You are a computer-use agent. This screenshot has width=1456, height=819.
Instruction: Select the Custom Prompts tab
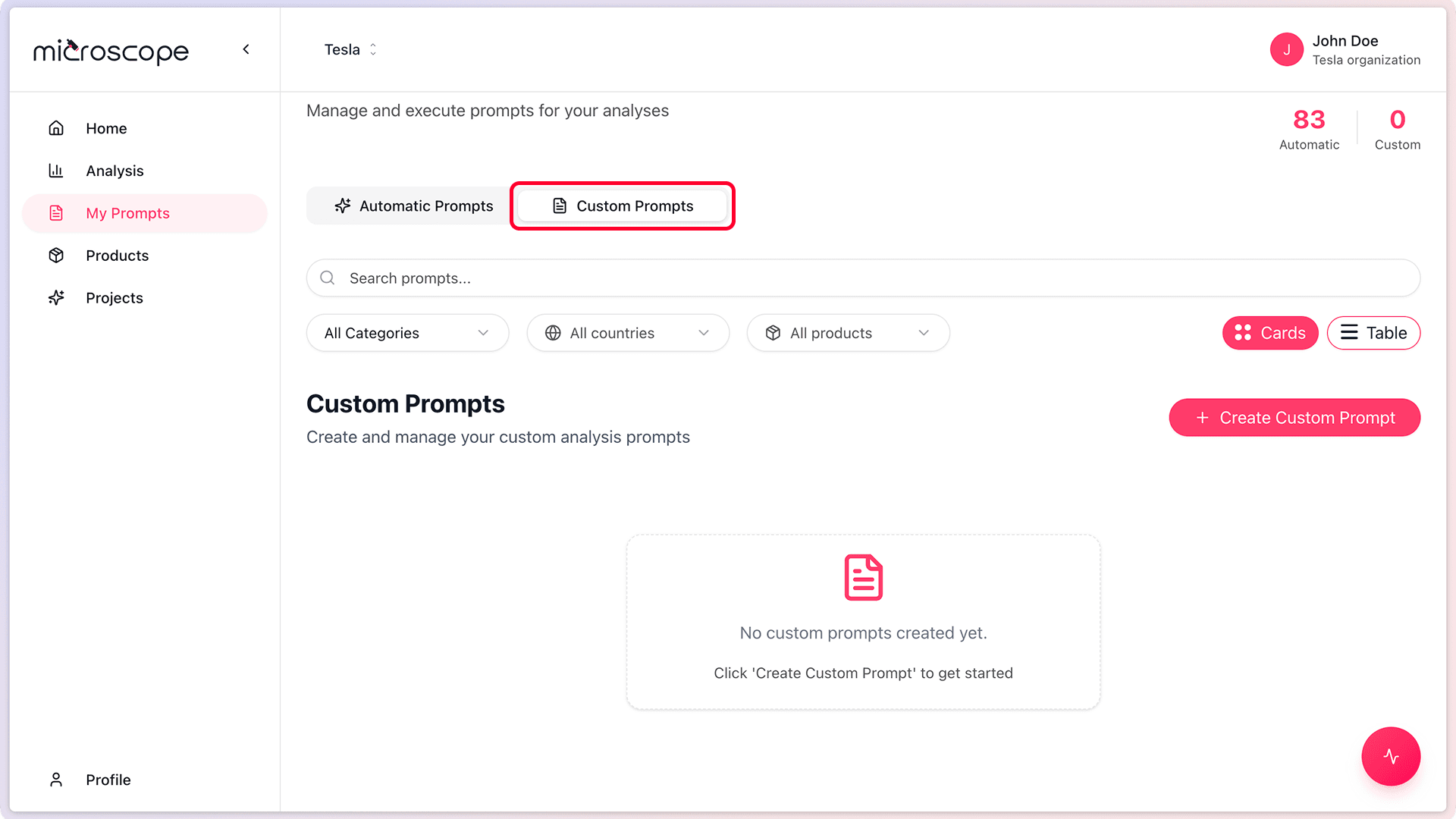tap(622, 206)
